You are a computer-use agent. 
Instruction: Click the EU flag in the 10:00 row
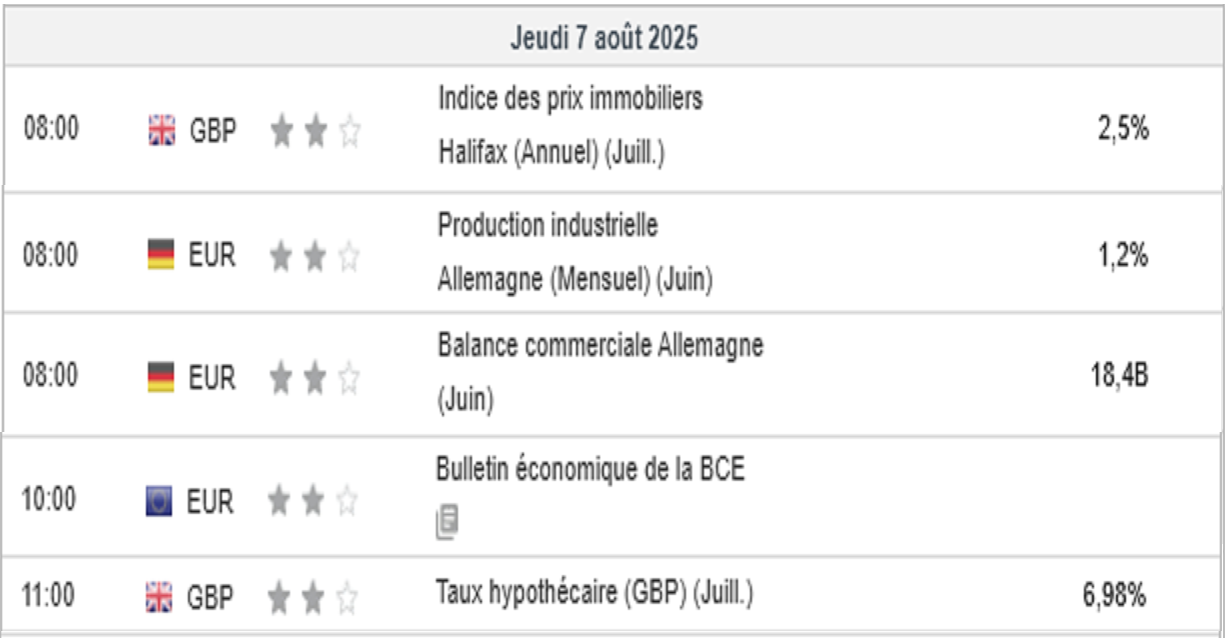(158, 501)
